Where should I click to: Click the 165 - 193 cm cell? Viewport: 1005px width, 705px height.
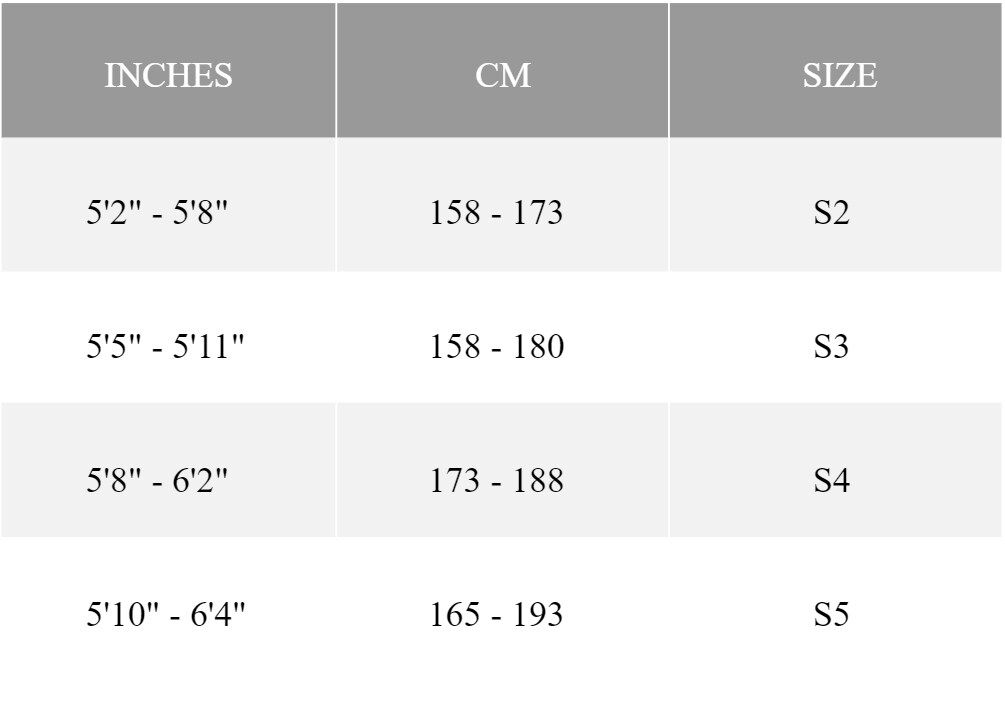502,606
